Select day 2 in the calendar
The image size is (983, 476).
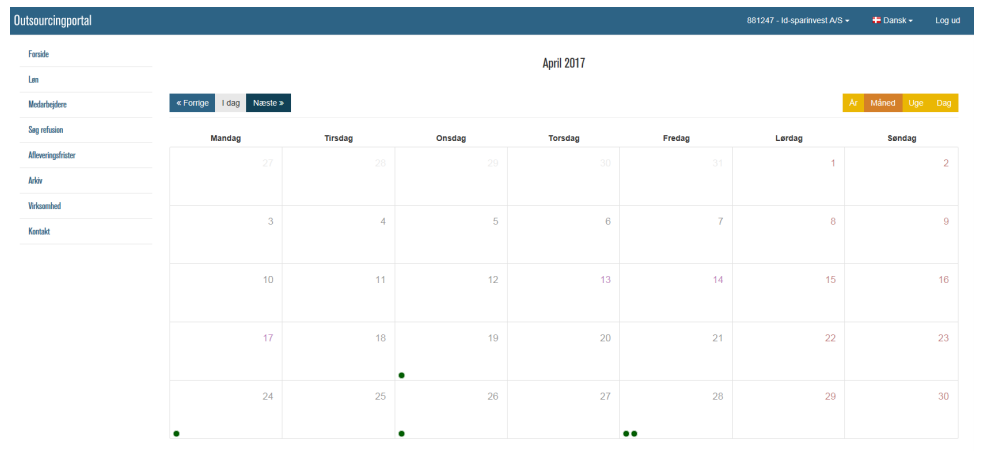point(946,164)
